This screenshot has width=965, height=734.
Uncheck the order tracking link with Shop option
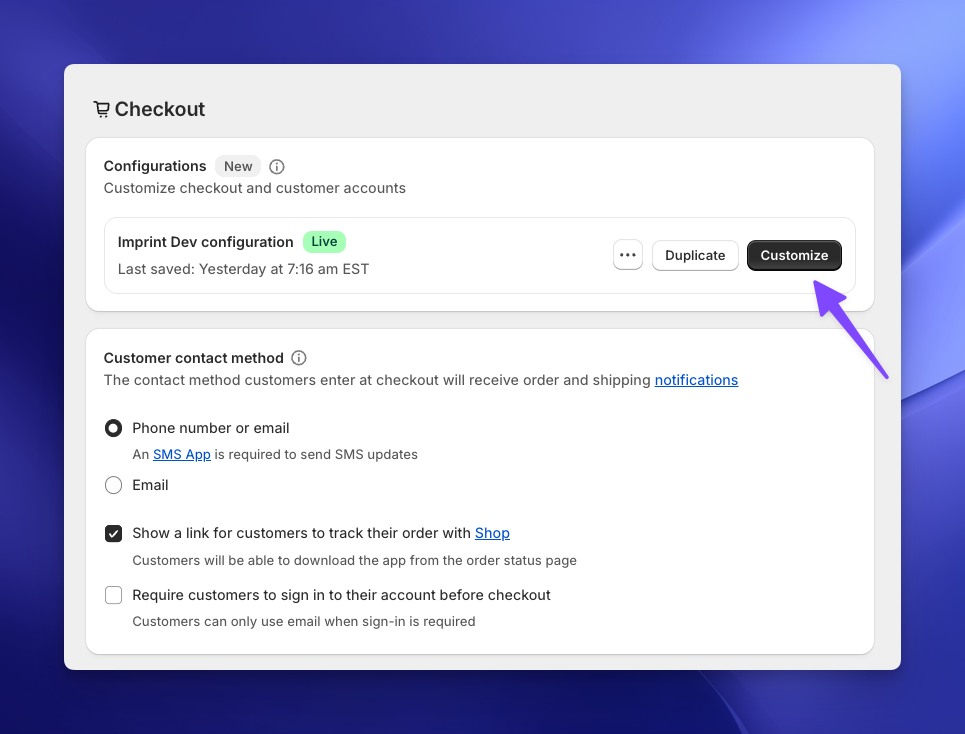(113, 533)
